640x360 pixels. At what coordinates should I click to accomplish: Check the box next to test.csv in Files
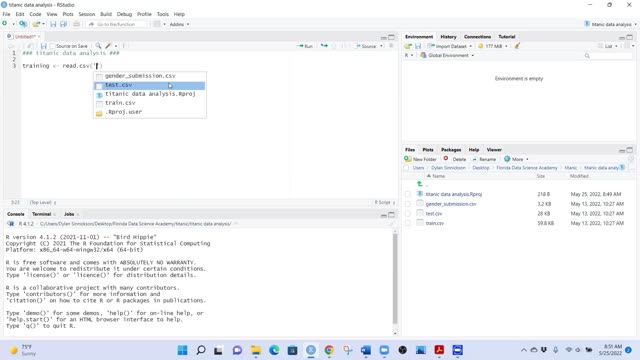coord(408,213)
